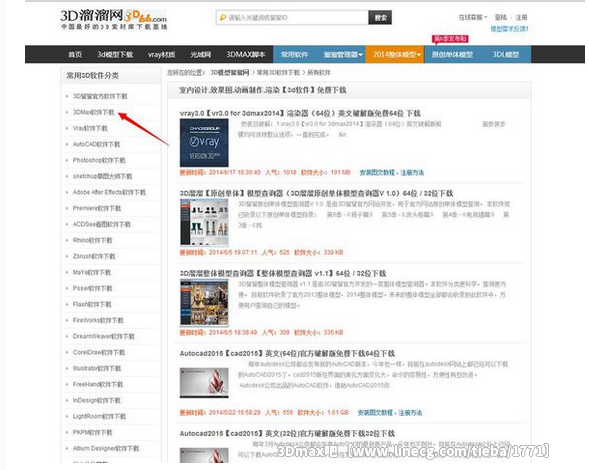
Task: Open InDesign软件下载 in the sidebar
Action: [x=97, y=400]
